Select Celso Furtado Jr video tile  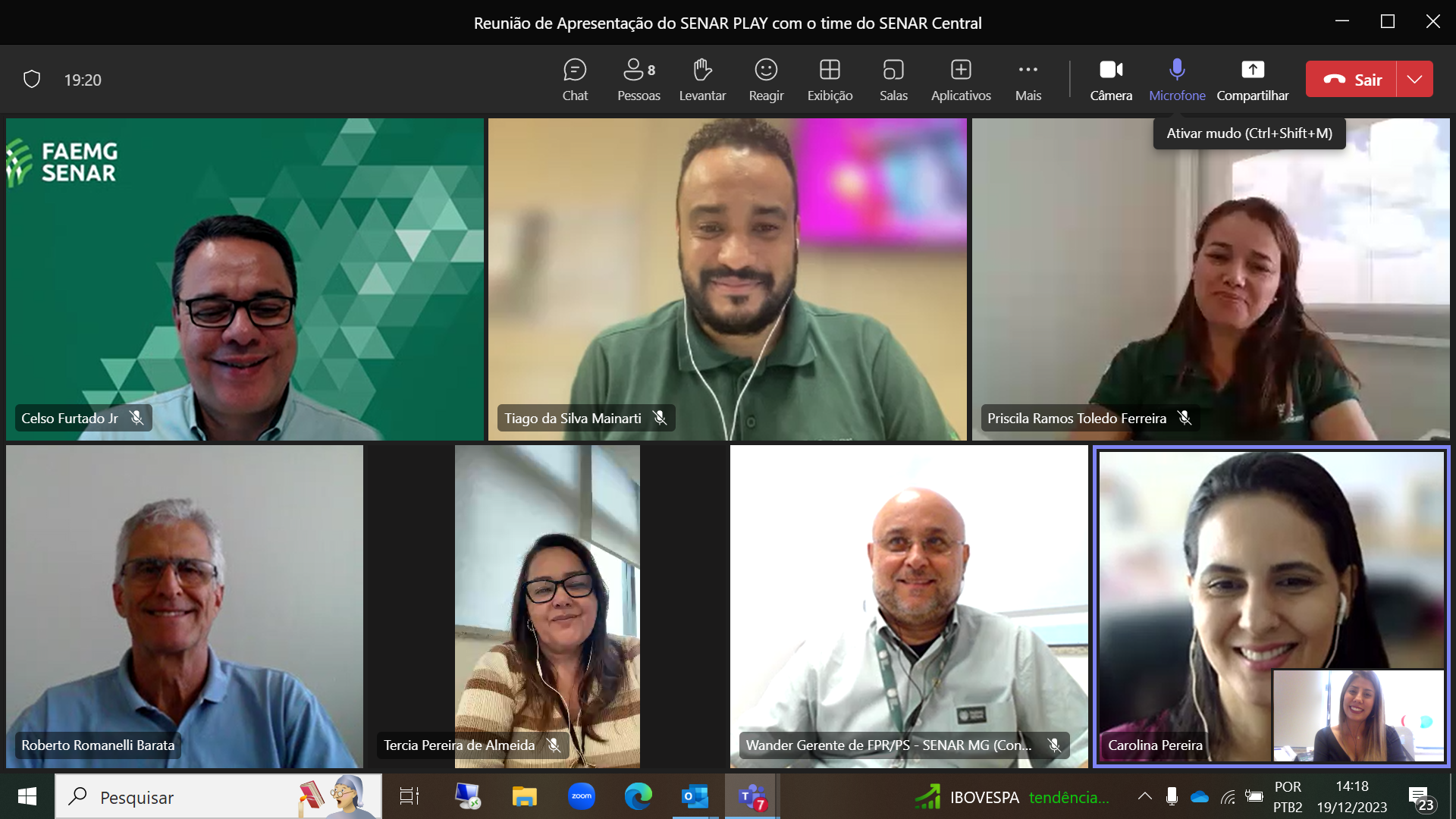(244, 279)
